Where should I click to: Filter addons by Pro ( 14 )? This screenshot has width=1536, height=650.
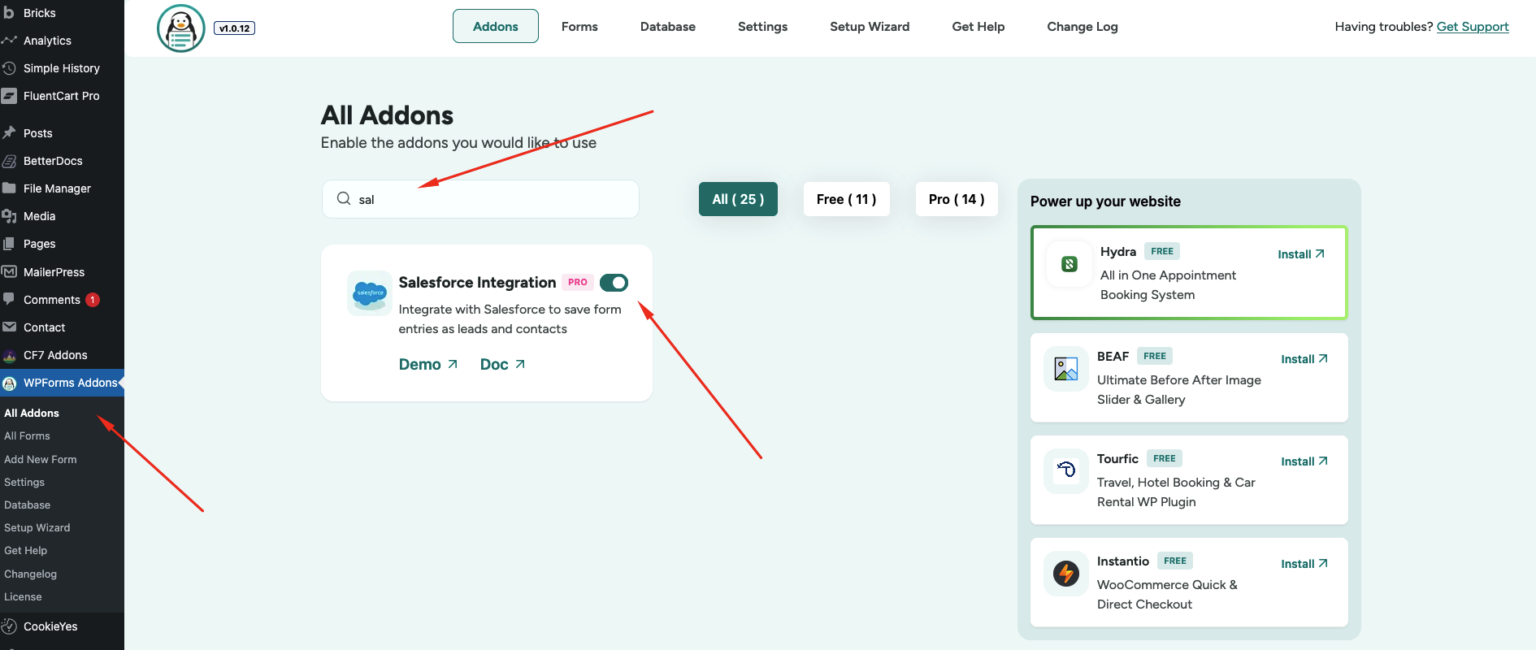coord(957,199)
